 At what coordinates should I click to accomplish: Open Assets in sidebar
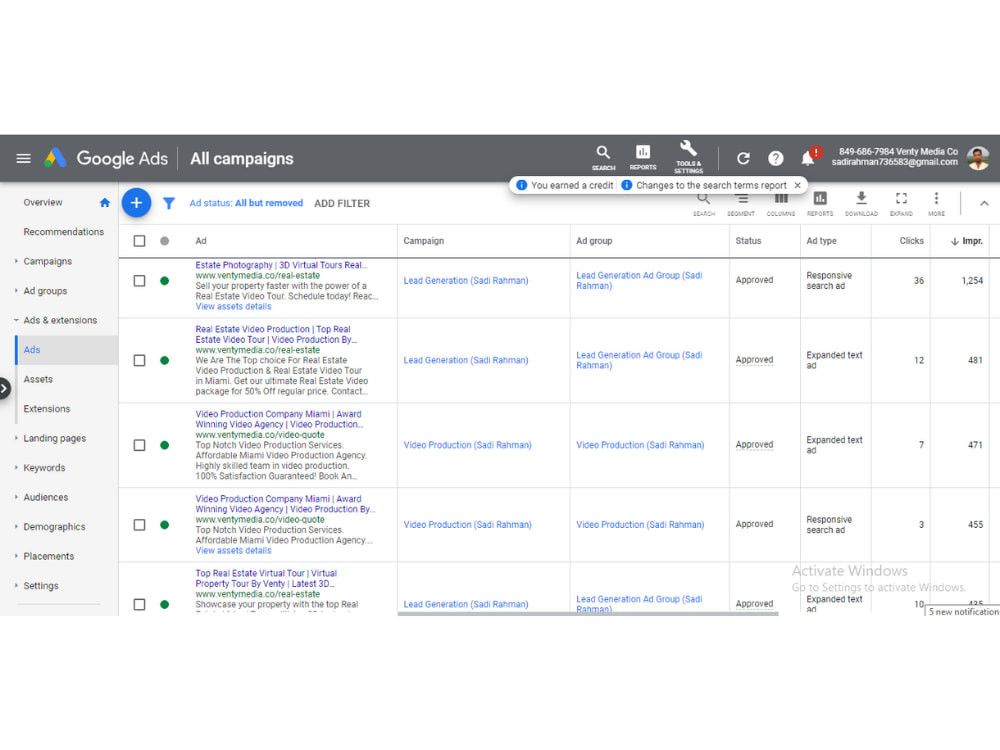pyautogui.click(x=38, y=379)
